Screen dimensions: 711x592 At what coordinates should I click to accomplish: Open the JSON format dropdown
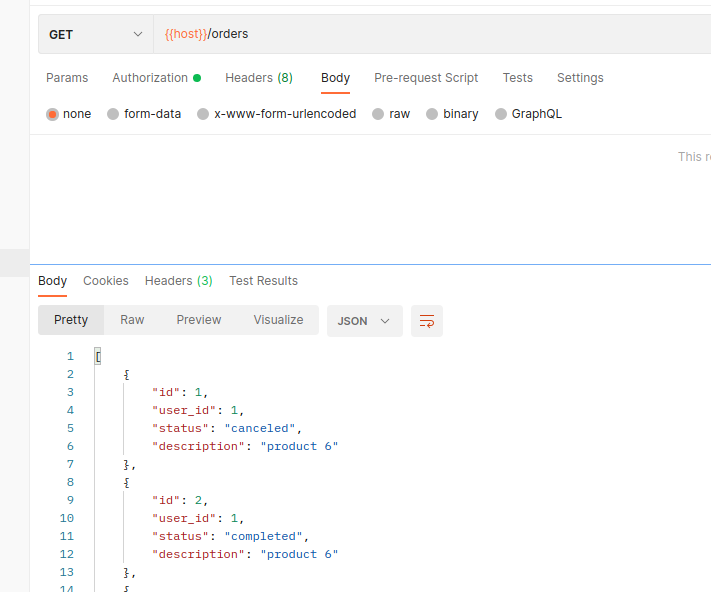[x=365, y=321]
